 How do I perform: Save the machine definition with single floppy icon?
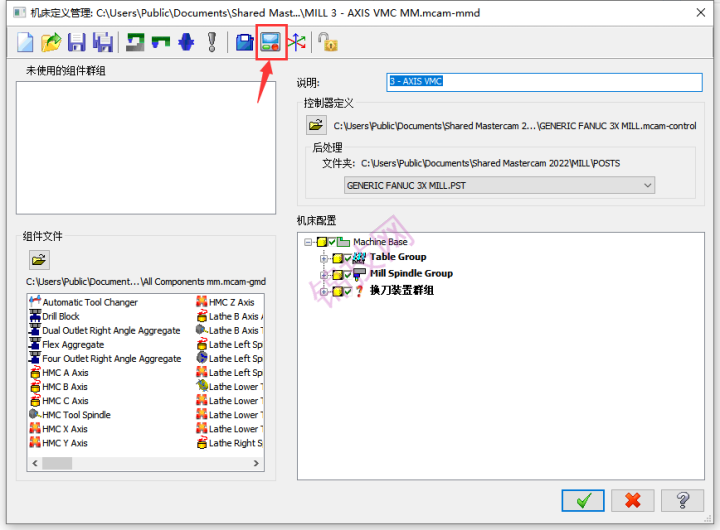point(77,42)
